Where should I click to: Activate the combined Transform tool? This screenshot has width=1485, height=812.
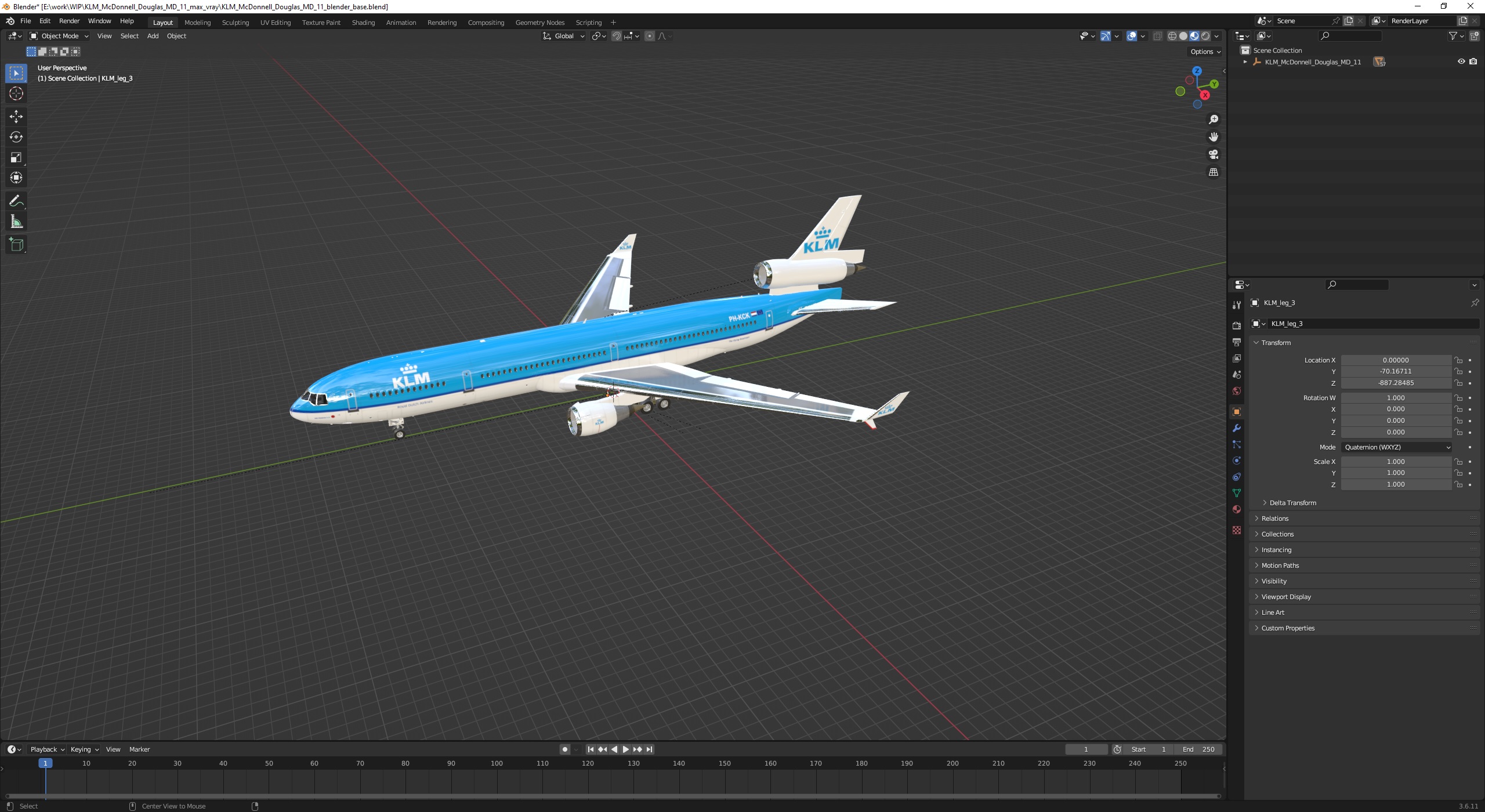(16, 177)
